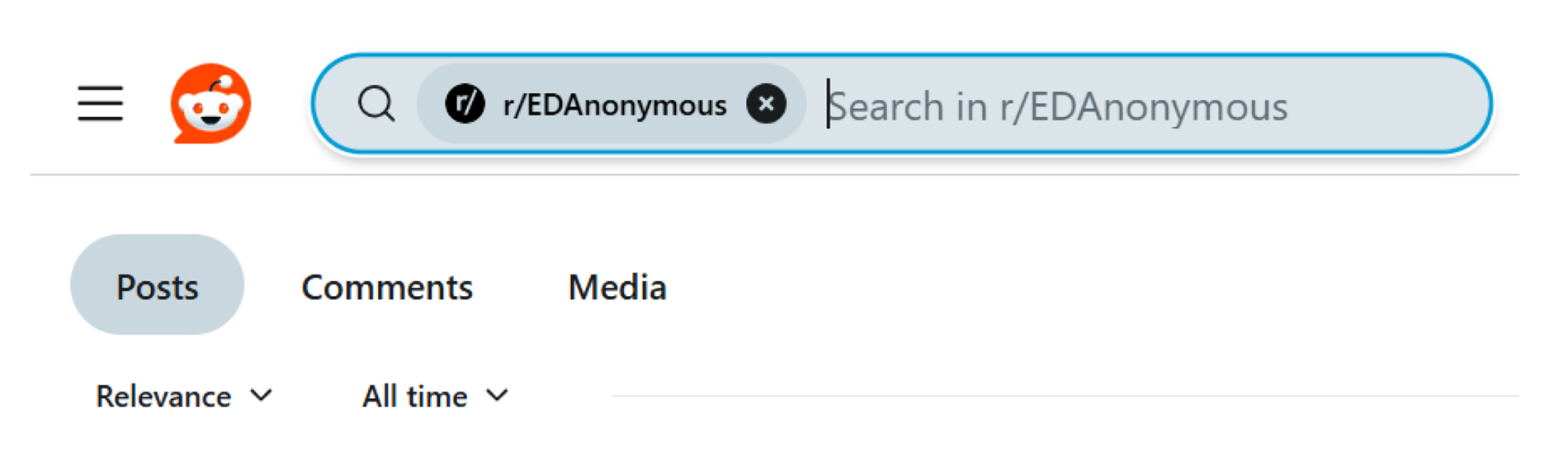Expand the chevron beside All time
The height and width of the screenshot is (451, 1568).
(497, 397)
